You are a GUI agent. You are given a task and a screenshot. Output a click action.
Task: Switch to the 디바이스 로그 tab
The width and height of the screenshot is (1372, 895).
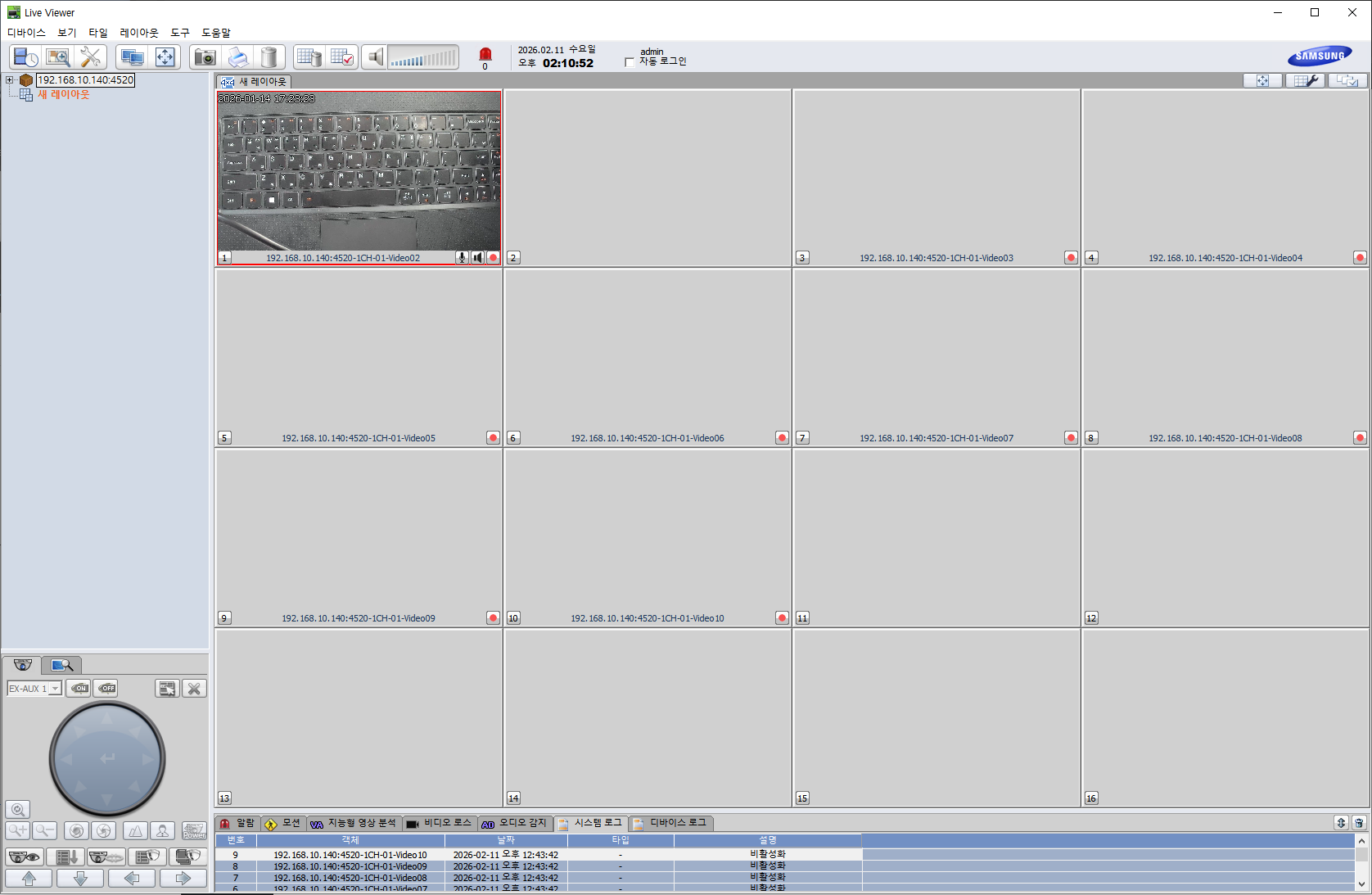point(670,824)
